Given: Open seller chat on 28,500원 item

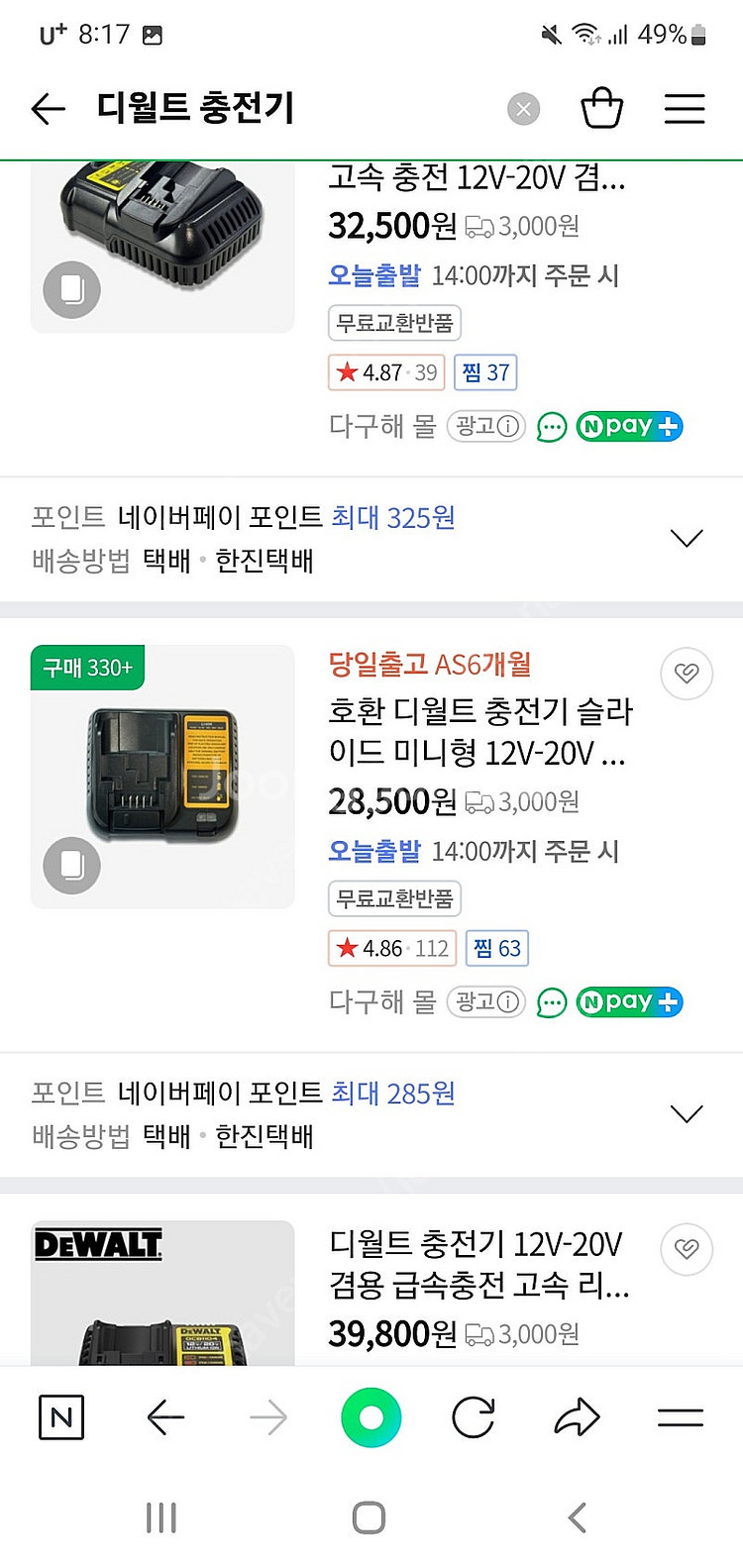Looking at the screenshot, I should (551, 1003).
